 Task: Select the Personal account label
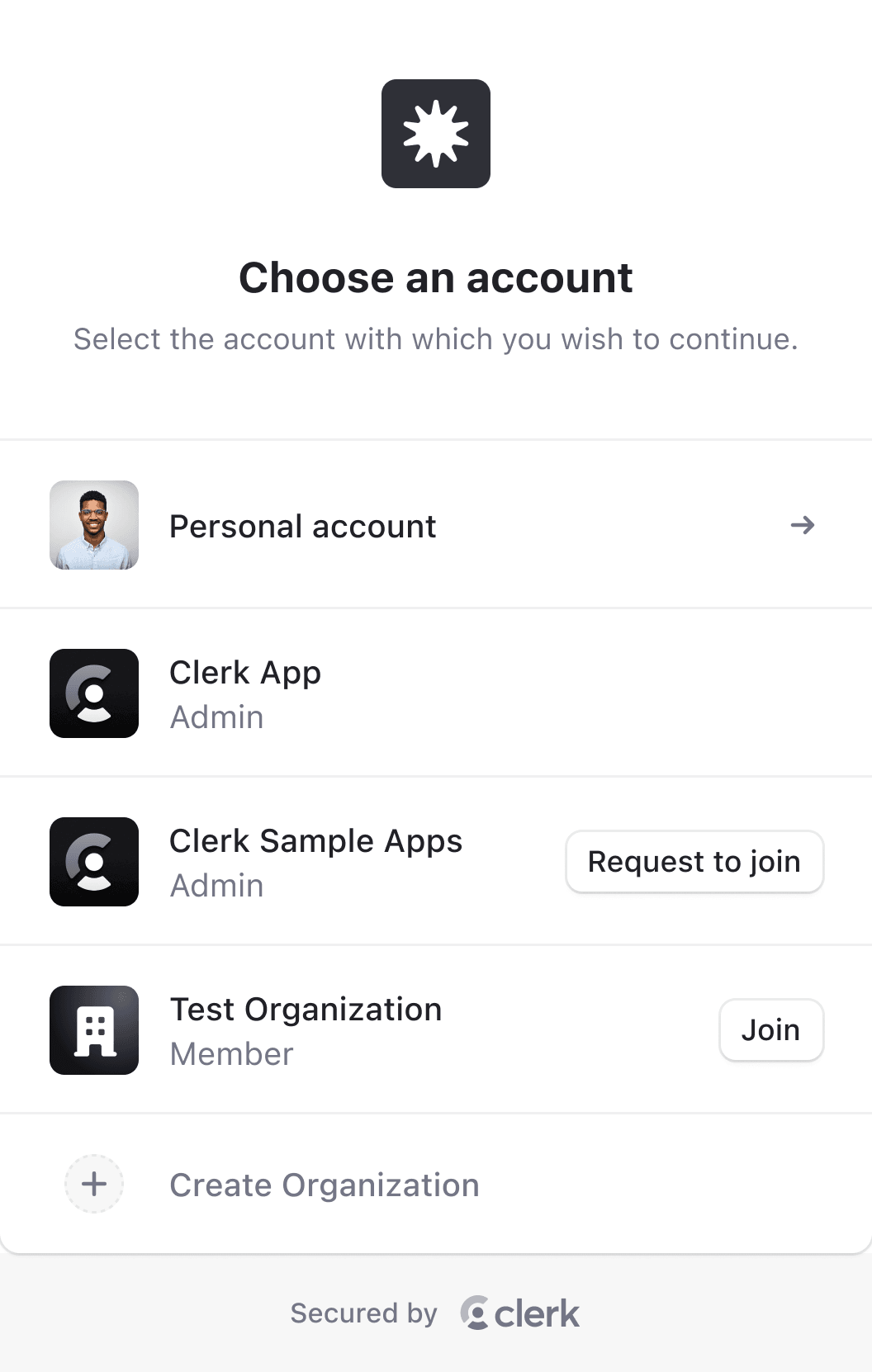coord(302,527)
